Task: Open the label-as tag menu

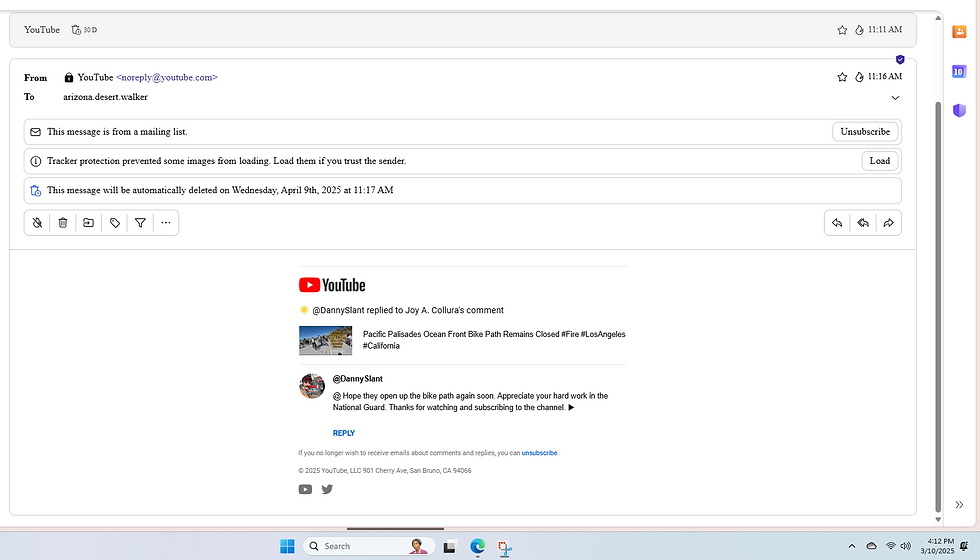Action: [114, 222]
